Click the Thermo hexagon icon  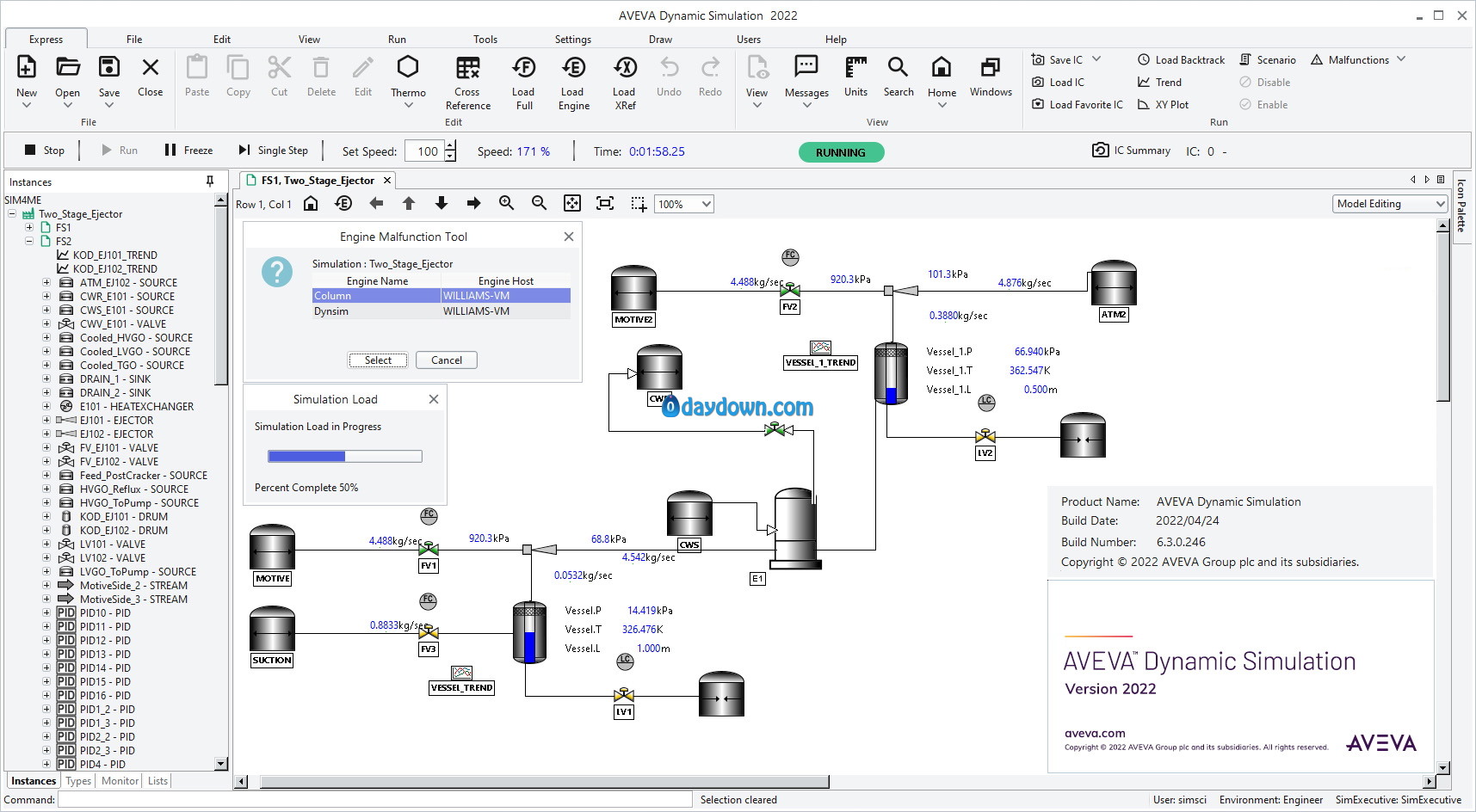[x=408, y=66]
